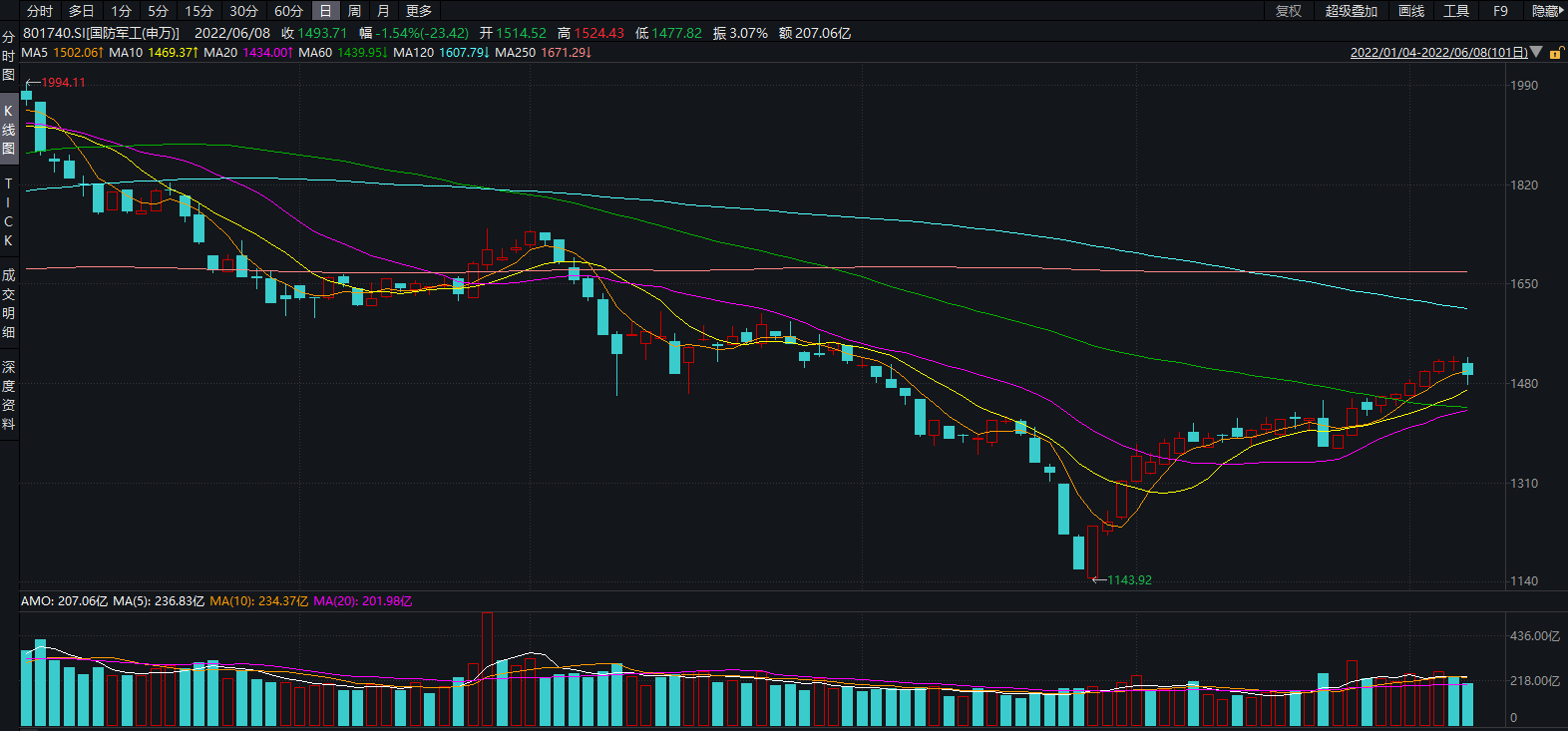
Task: Select the 多日 multi-day view
Action: pos(81,11)
